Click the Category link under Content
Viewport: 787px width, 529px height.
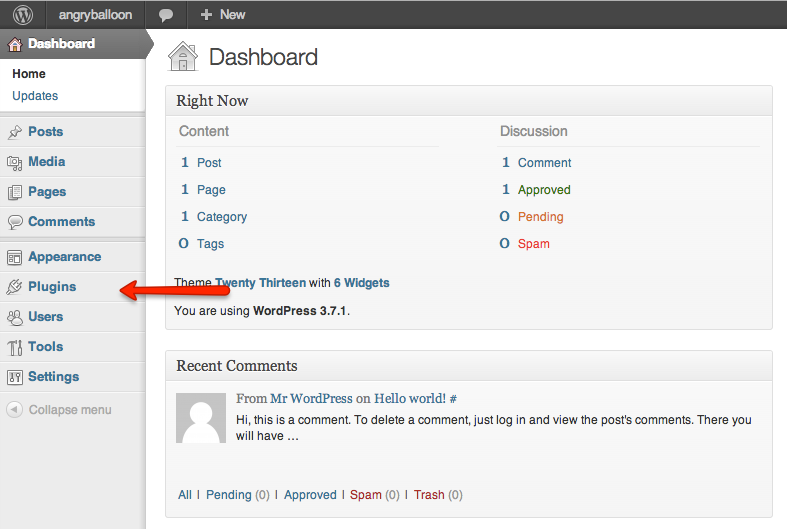pyautogui.click(x=222, y=217)
